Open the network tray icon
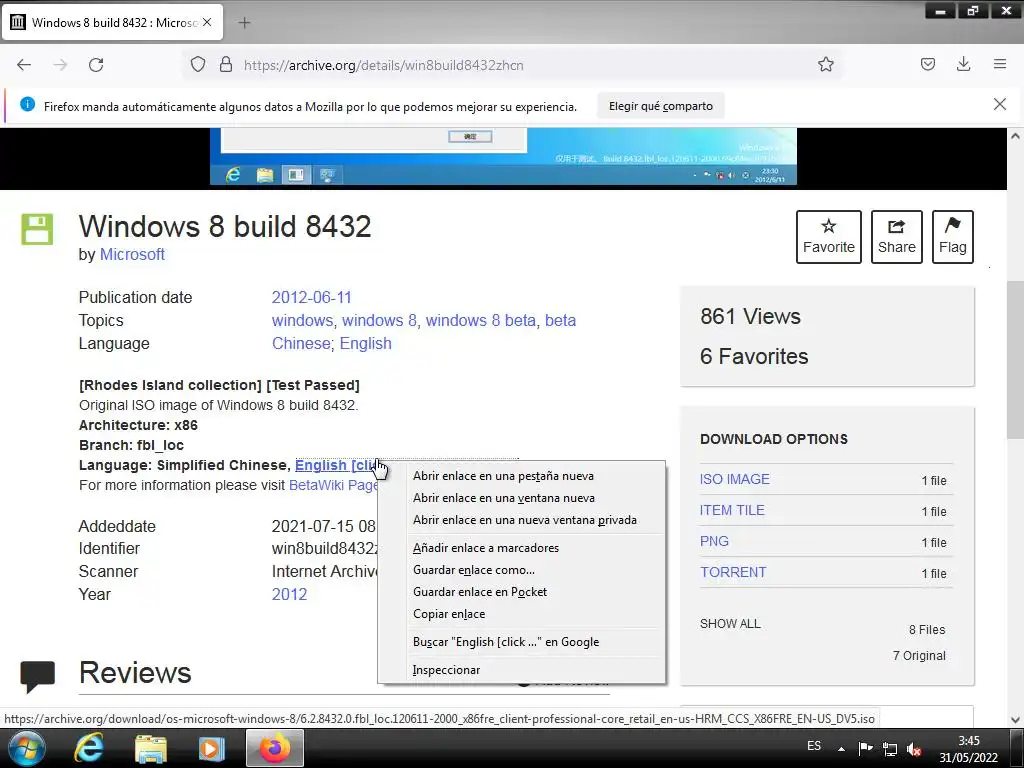 889,748
